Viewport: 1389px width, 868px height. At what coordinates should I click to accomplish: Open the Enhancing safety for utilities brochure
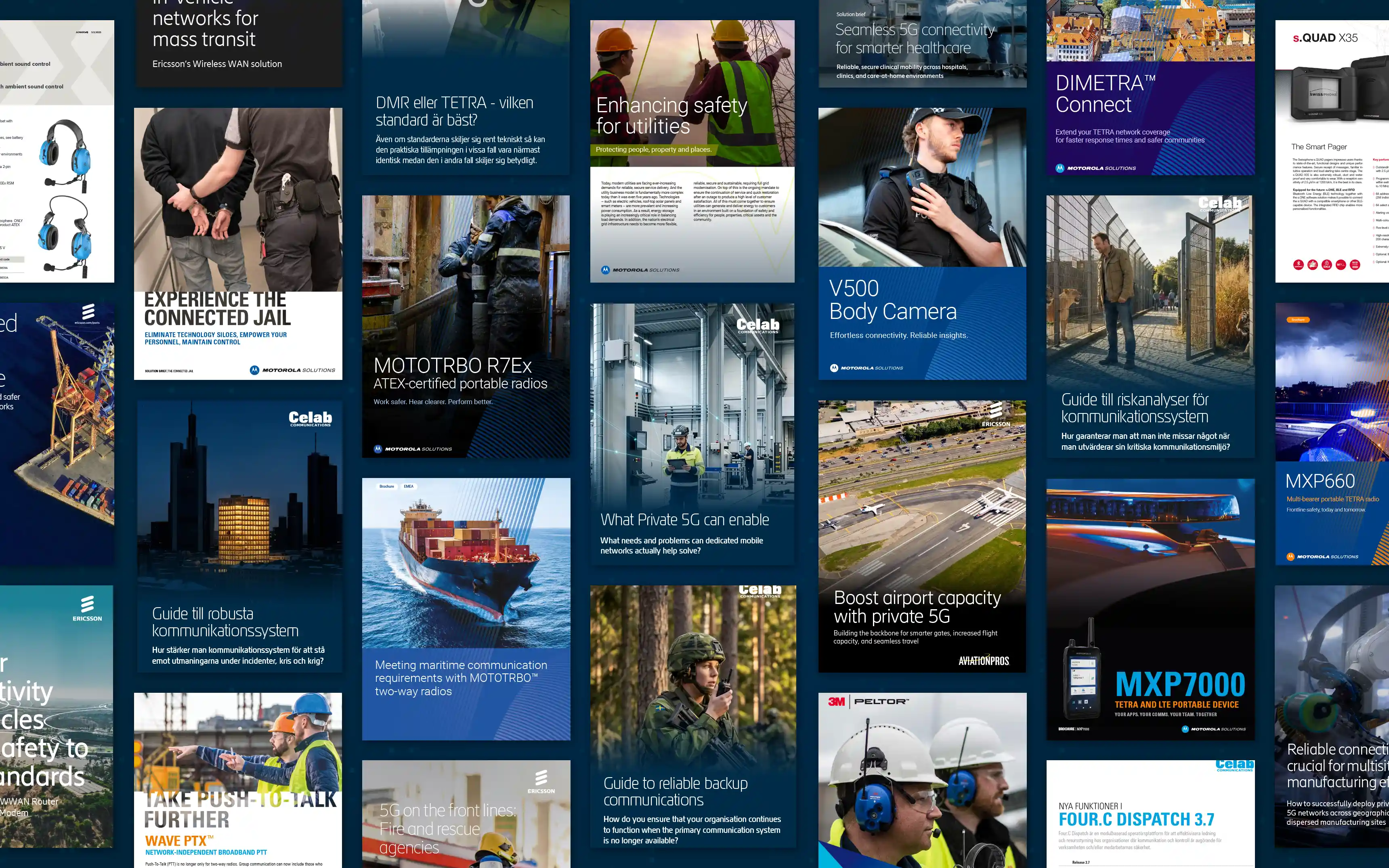[692, 151]
